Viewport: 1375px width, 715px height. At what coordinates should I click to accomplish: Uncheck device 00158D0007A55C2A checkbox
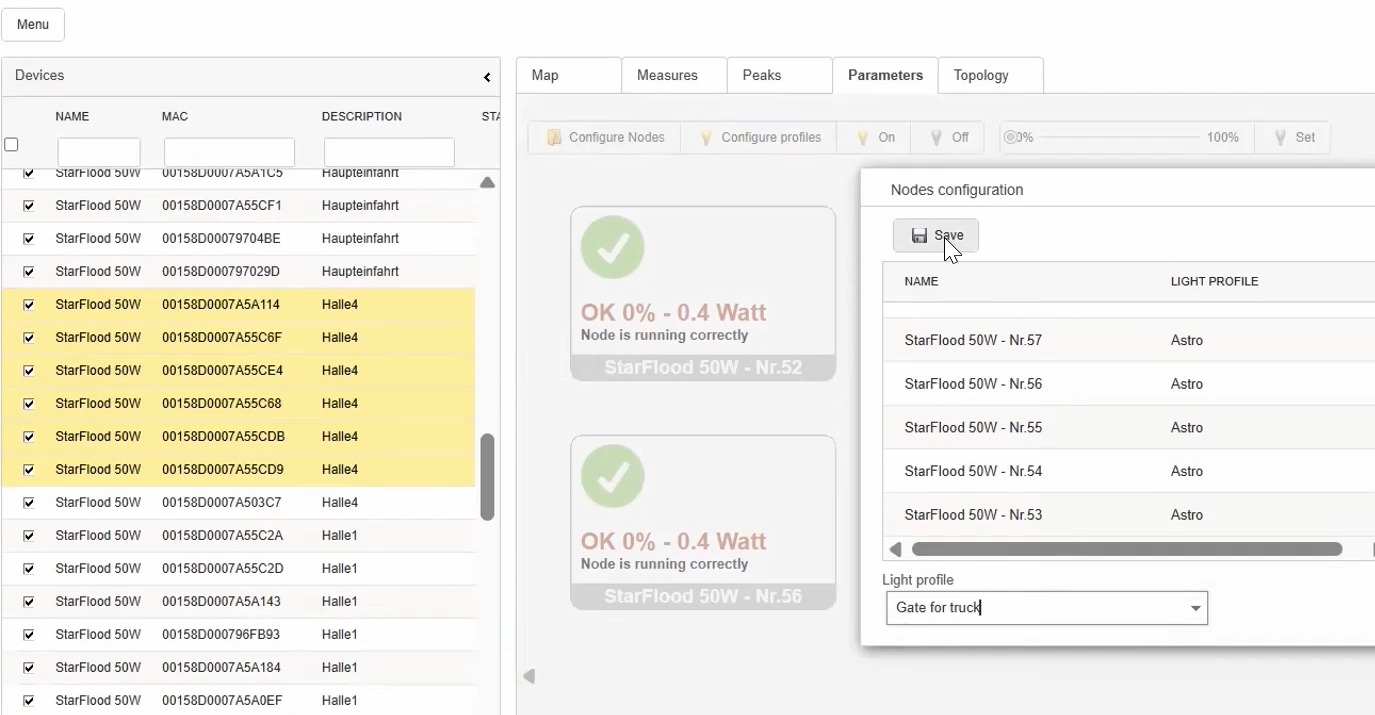point(28,536)
